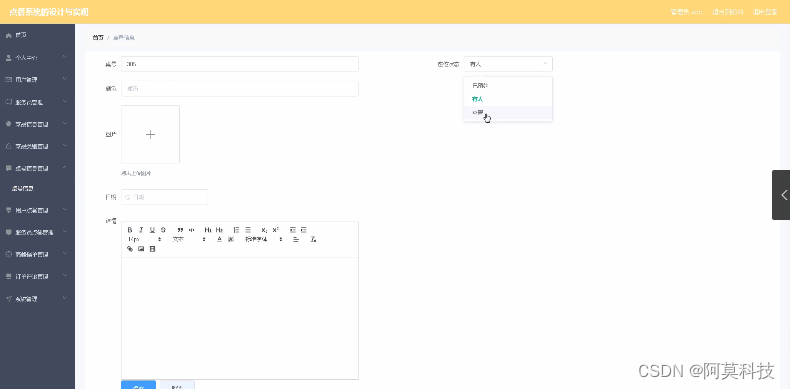Apply subscript formatting
Image resolution: width=790 pixels, height=389 pixels.
265,230
